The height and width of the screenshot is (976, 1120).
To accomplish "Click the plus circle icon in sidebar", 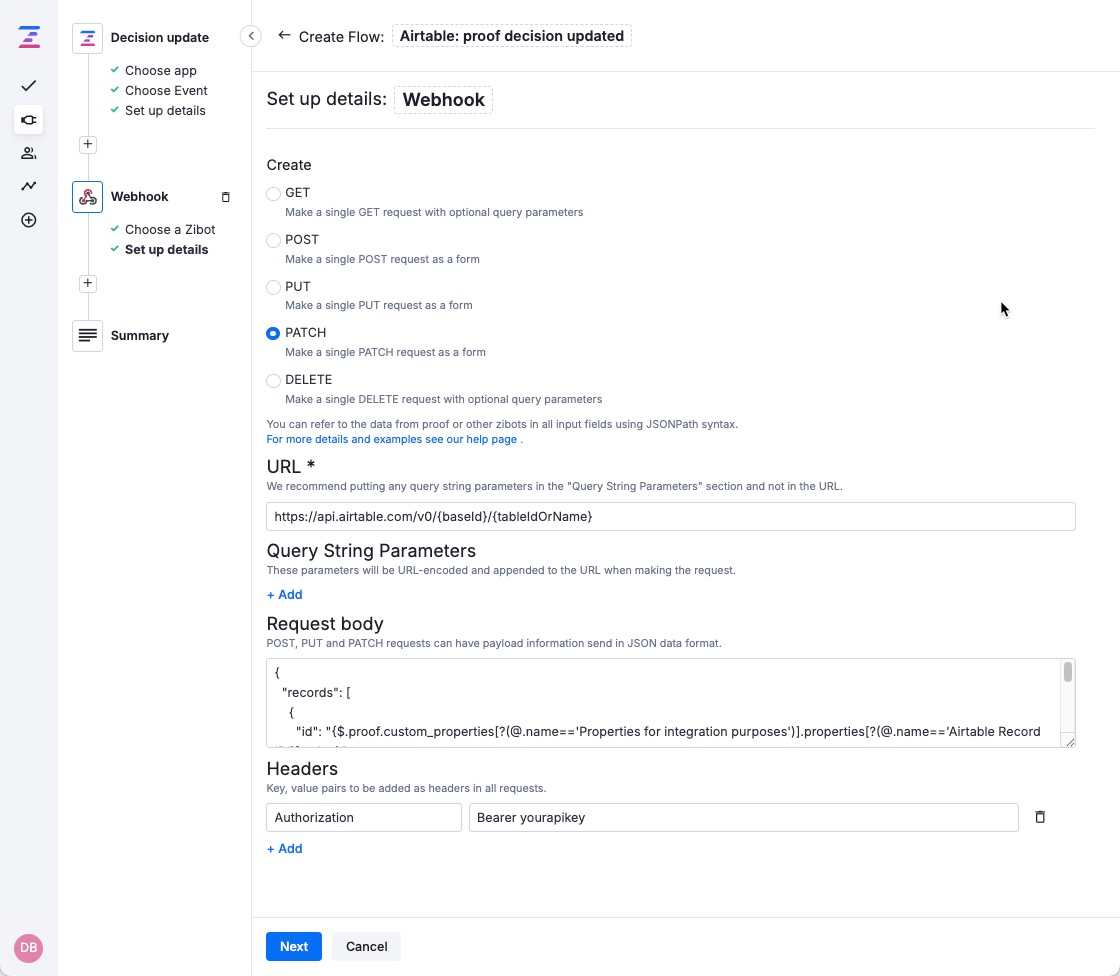I will [x=28, y=220].
